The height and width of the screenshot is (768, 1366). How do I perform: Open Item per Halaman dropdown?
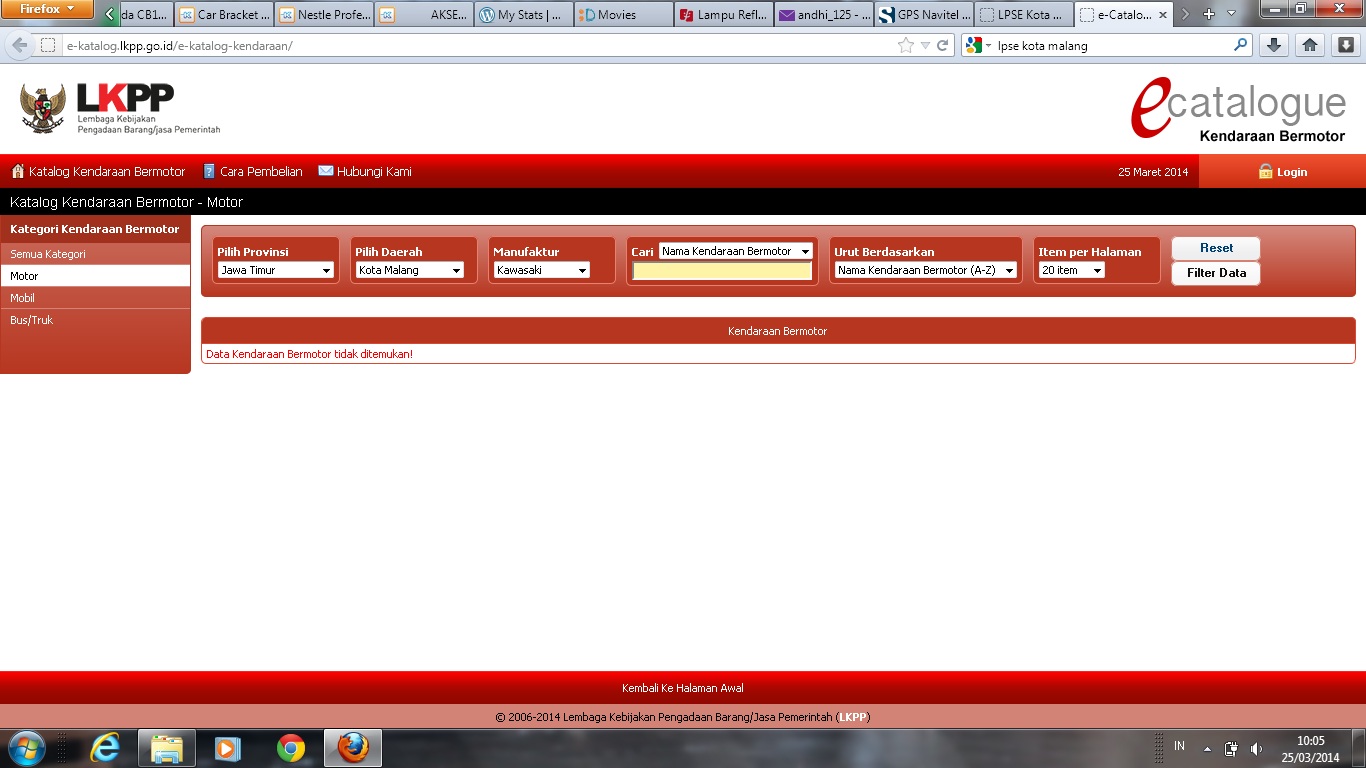(x=1071, y=270)
